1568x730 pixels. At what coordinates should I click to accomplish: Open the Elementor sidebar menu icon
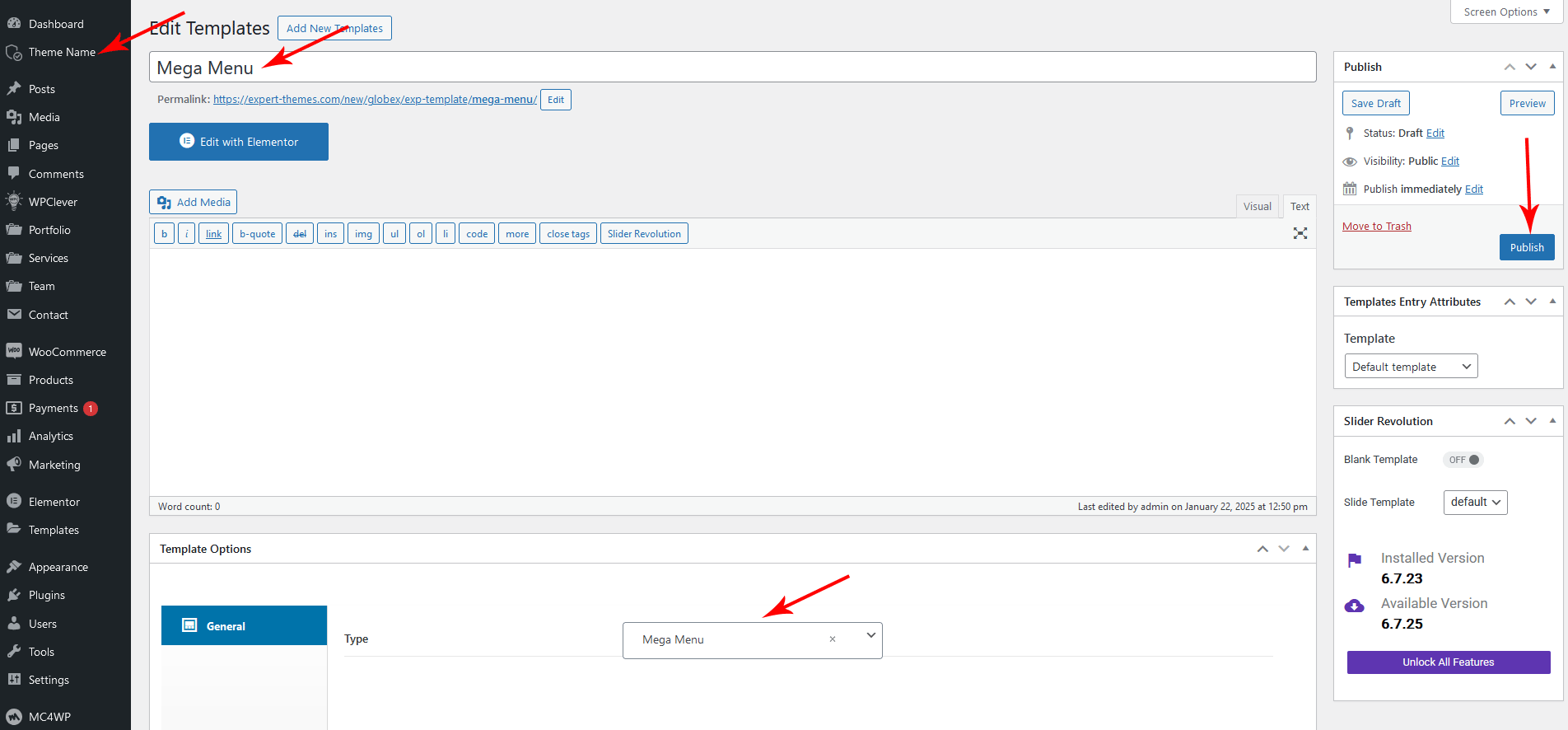(x=14, y=501)
